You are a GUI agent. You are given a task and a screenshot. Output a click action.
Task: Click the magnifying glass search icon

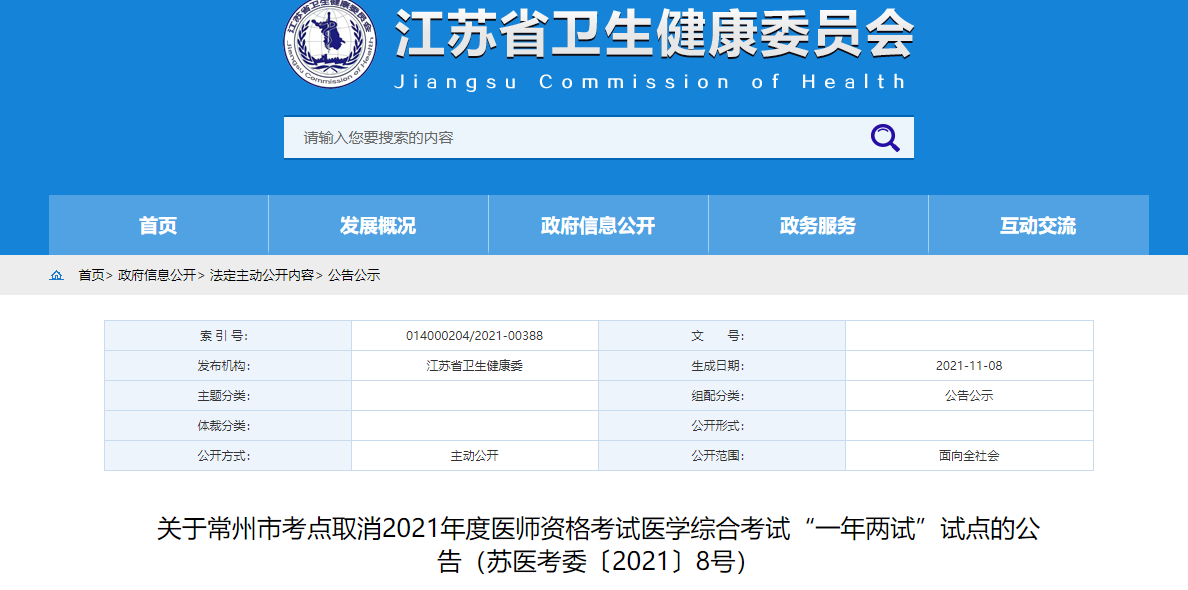(884, 138)
